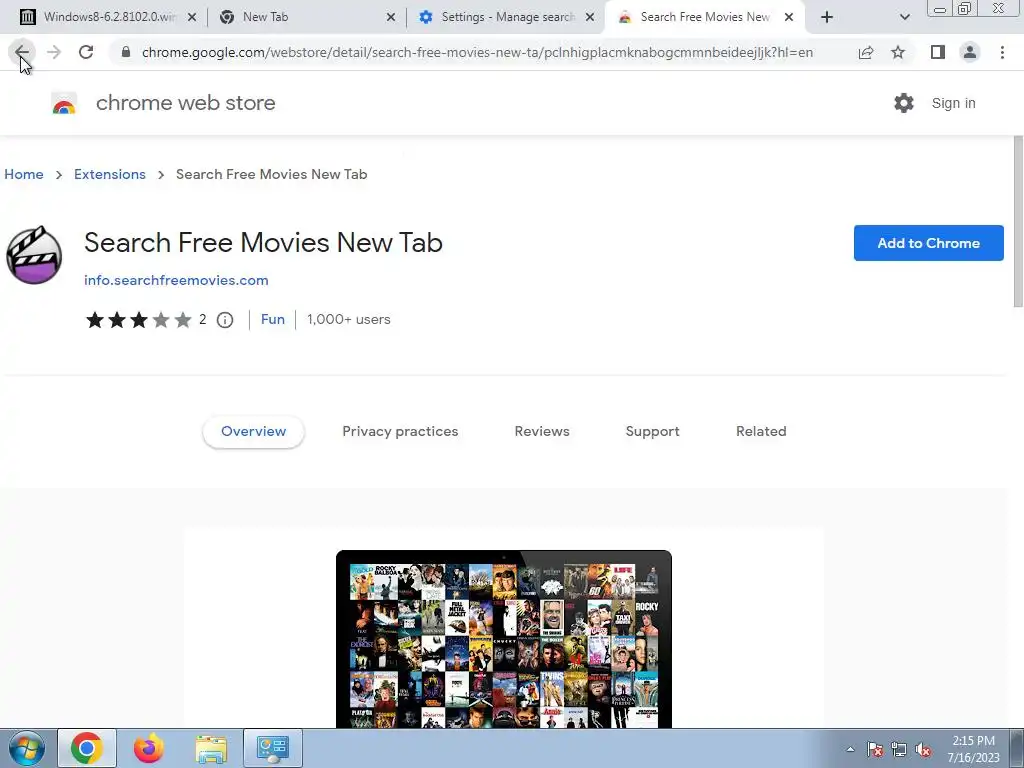This screenshot has height=768, width=1024.
Task: Open the Privacy practices tab
Action: pyautogui.click(x=400, y=431)
